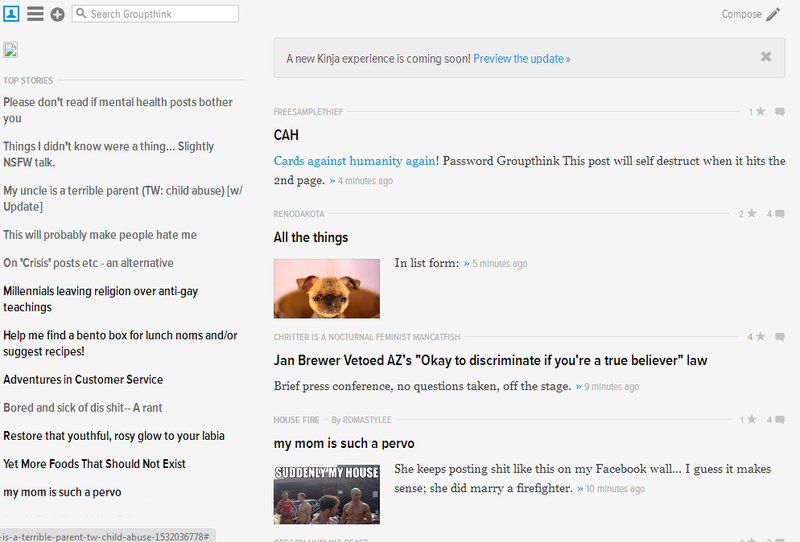
Task: Open My uncle is a terrible parent story
Action: (123, 199)
